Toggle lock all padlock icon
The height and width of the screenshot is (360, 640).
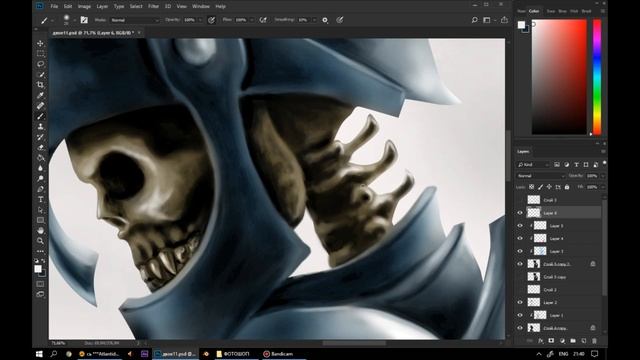pyautogui.click(x=567, y=187)
